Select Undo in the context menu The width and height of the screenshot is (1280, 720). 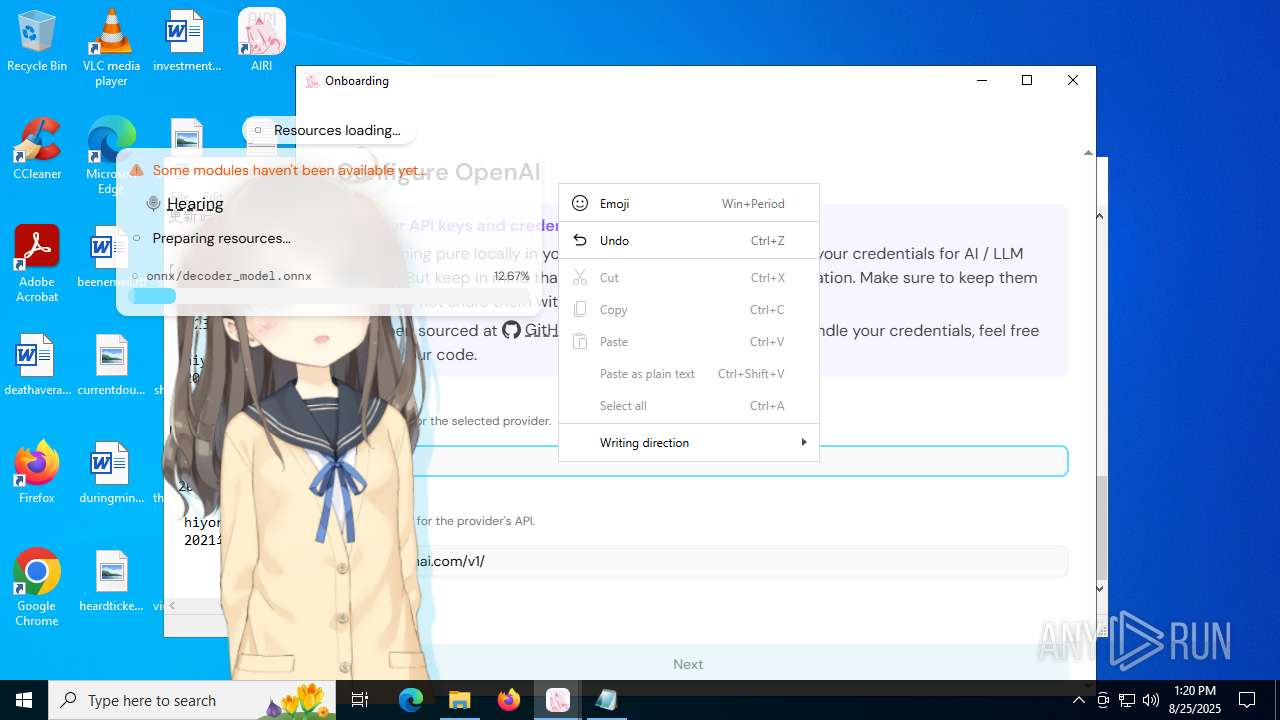tap(689, 241)
